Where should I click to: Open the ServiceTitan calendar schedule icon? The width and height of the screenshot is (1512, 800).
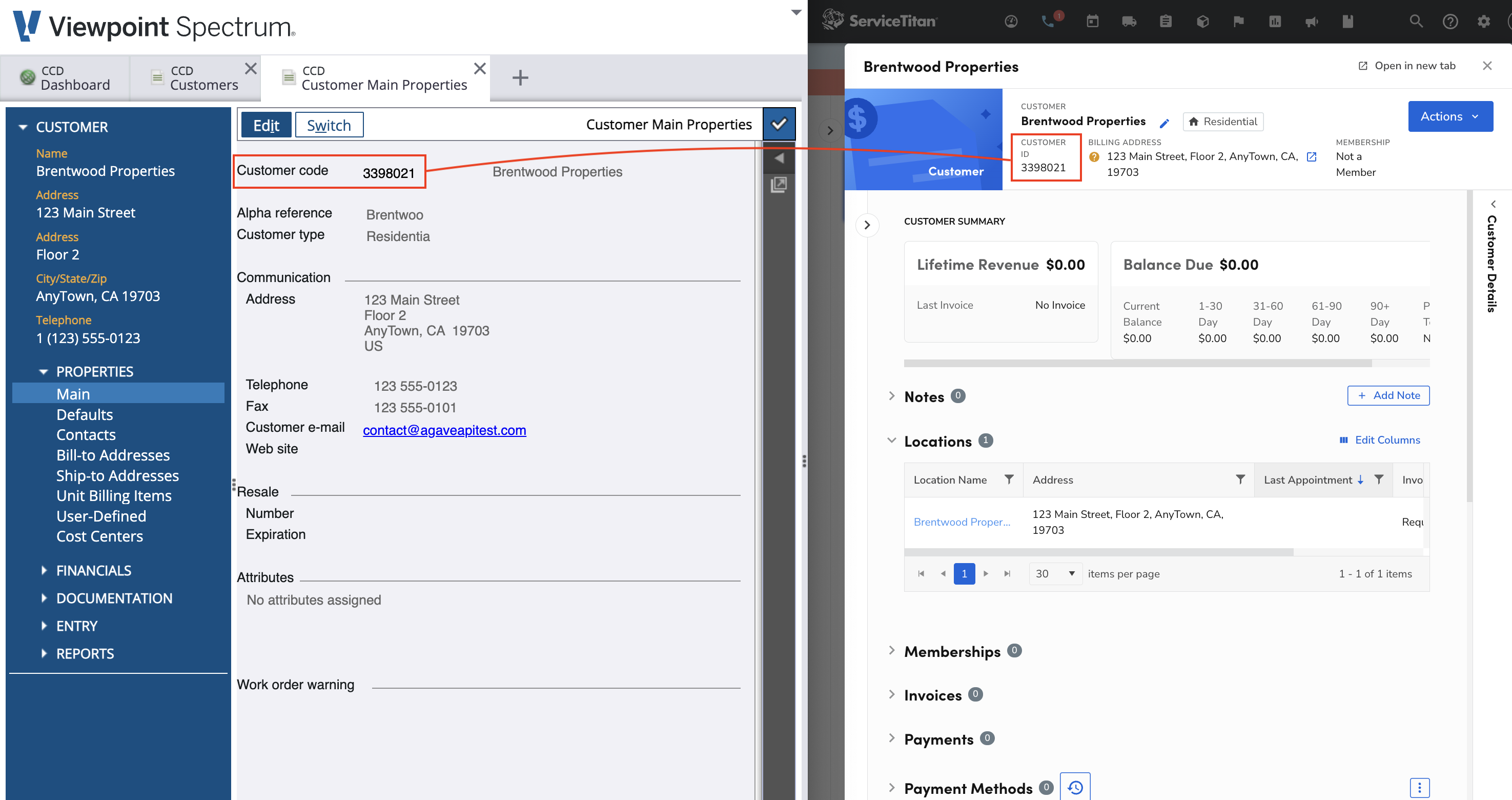pos(1092,22)
